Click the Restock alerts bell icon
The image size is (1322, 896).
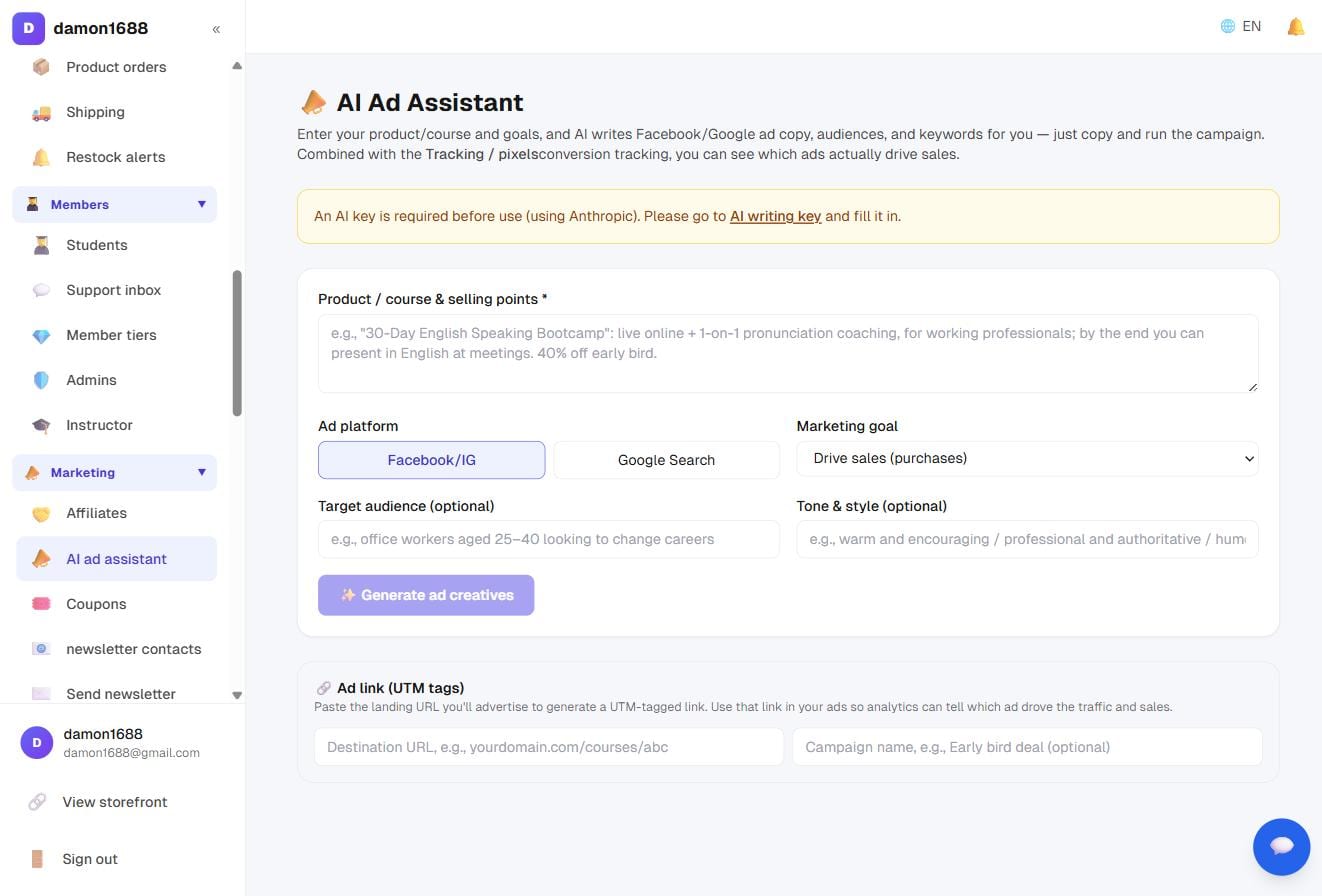pos(41,157)
